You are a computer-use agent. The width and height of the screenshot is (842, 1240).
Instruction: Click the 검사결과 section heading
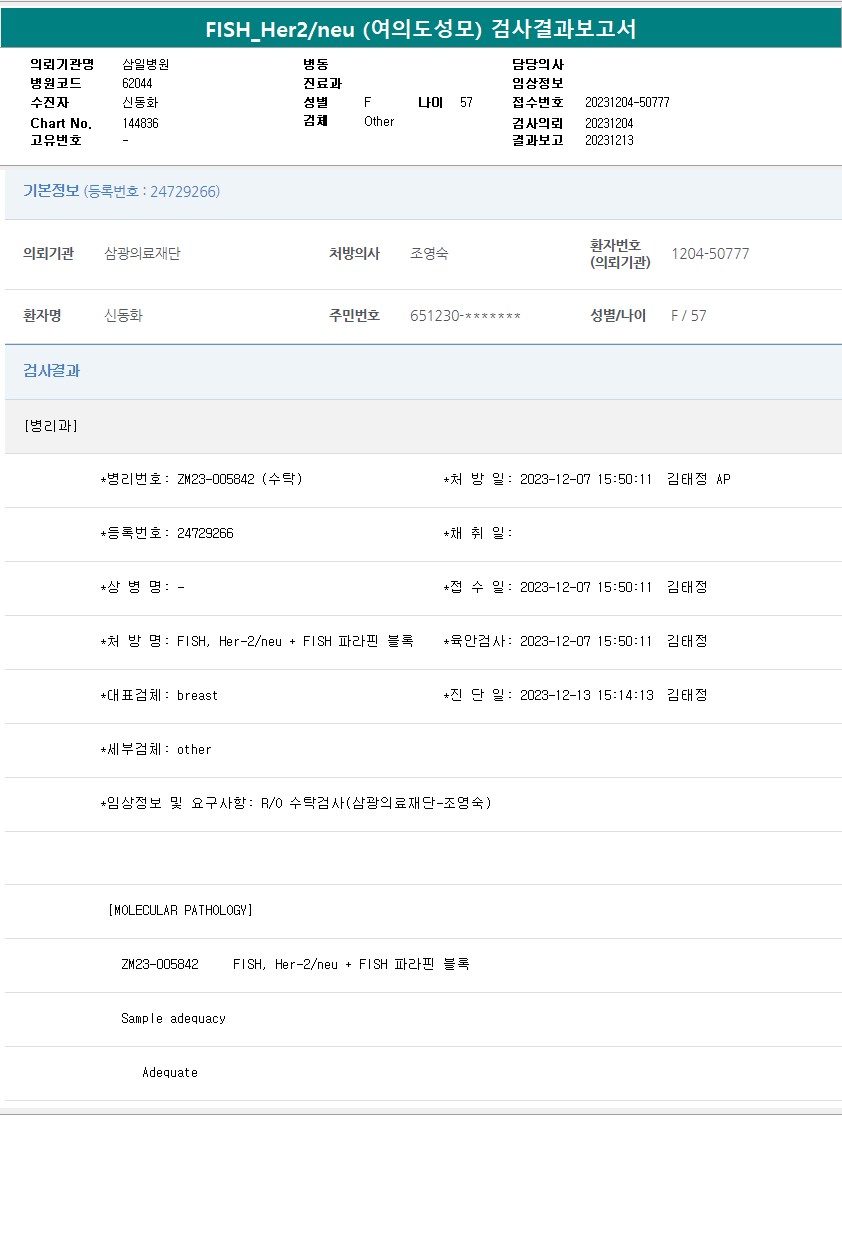51,371
